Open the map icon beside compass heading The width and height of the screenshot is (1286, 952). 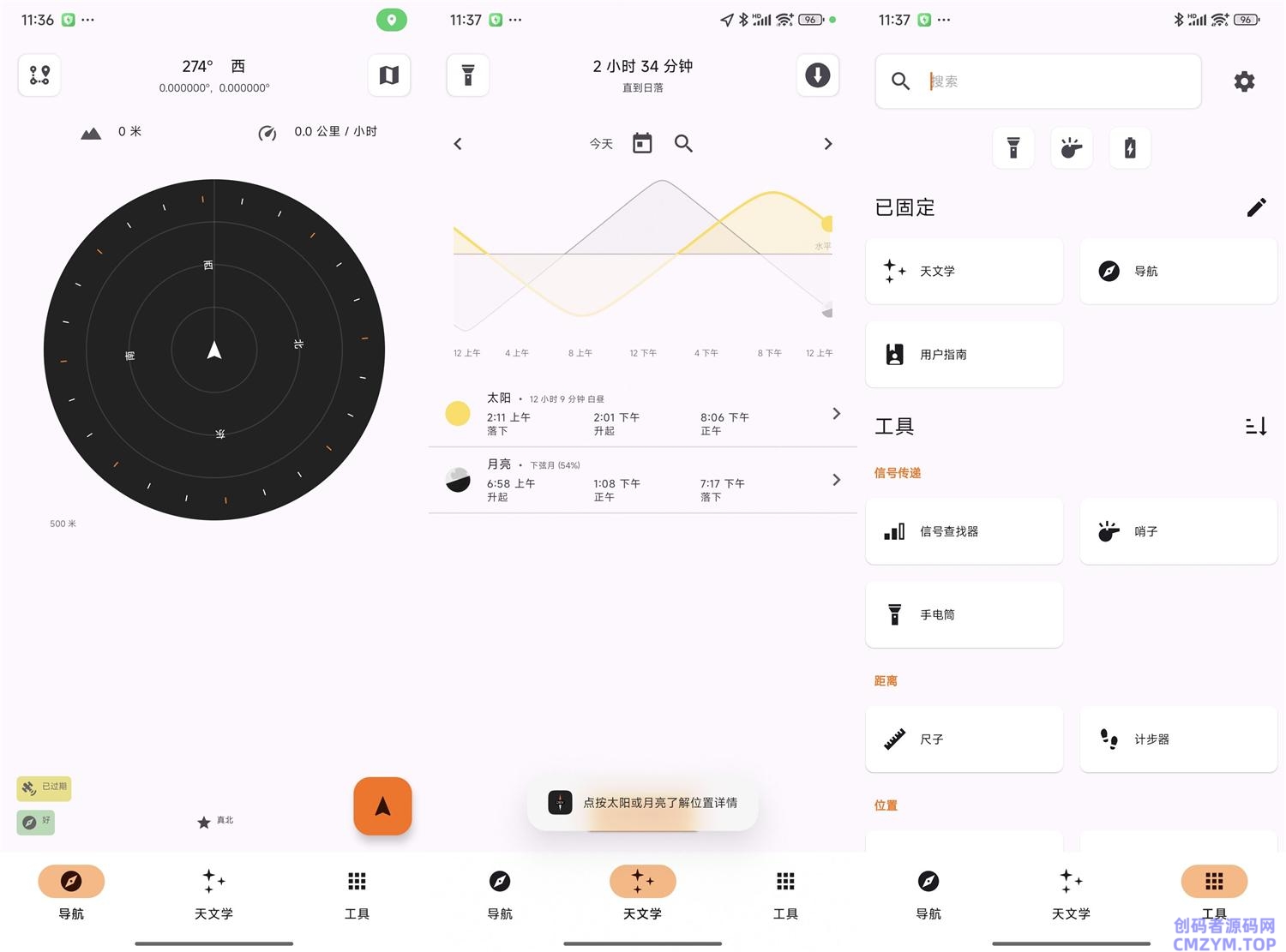[389, 75]
